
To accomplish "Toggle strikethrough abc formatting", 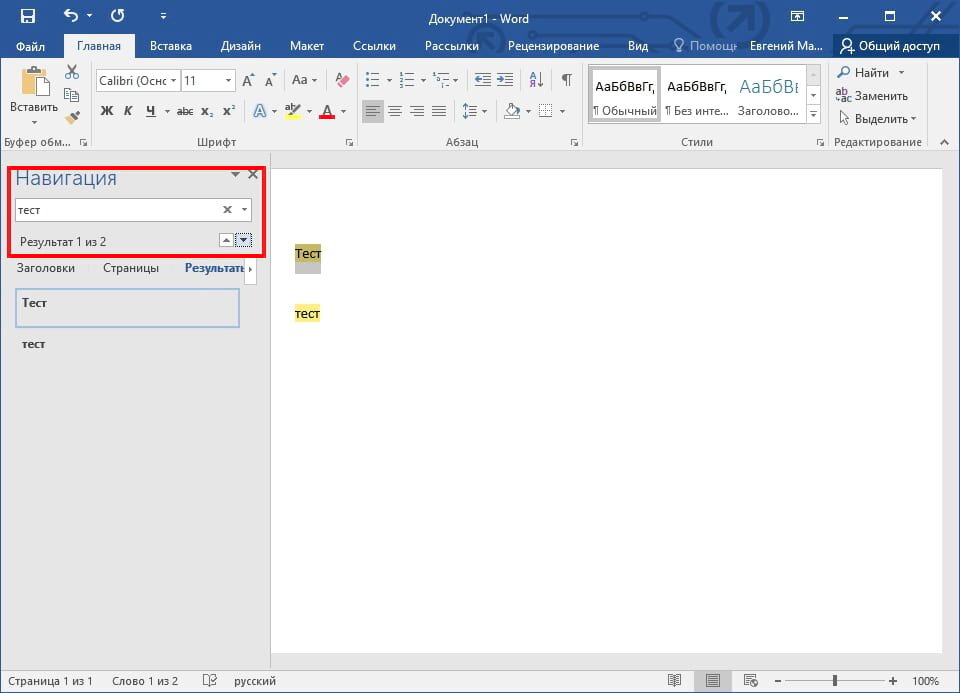I will pyautogui.click(x=185, y=111).
